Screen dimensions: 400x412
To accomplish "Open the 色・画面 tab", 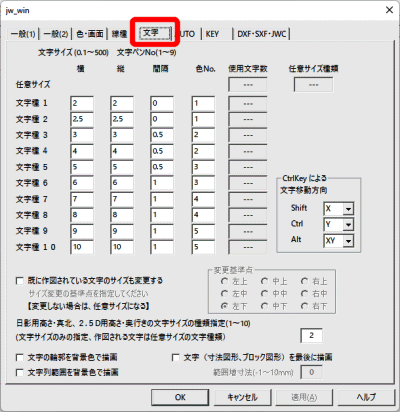I will coord(90,34).
